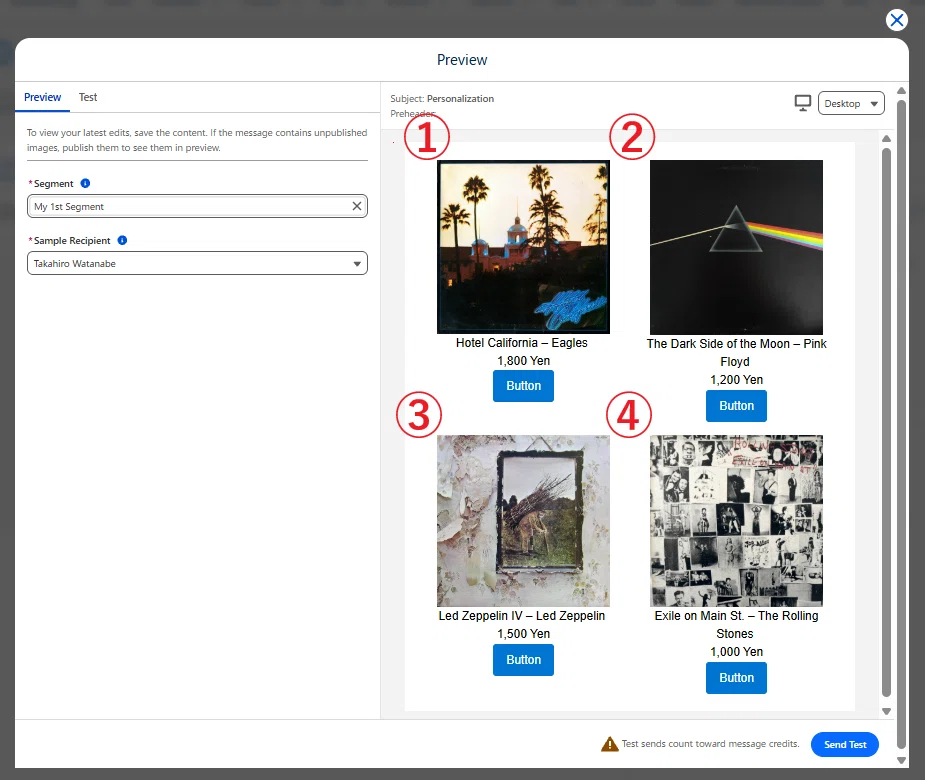Click the Hotel California album cover
The width and height of the screenshot is (925, 780).
523,247
